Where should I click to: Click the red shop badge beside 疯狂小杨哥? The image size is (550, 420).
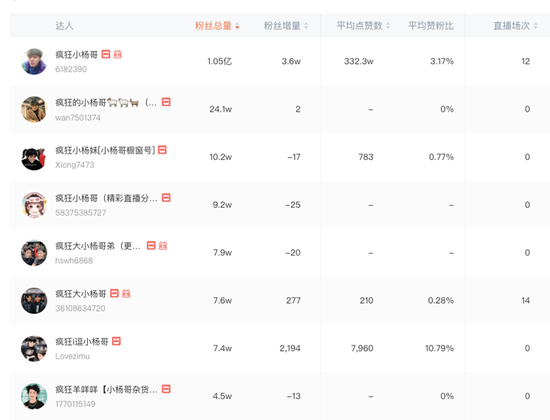coord(106,54)
